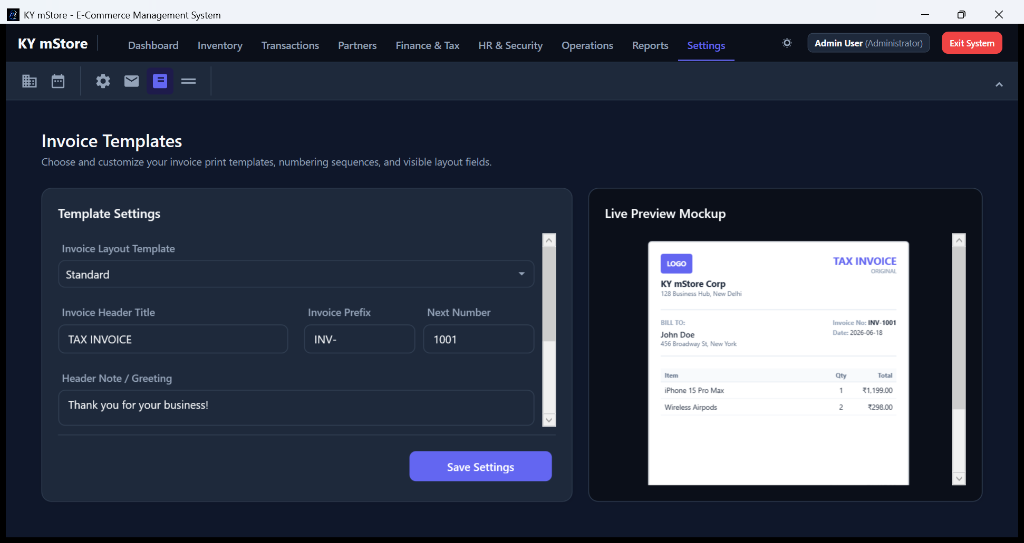Click the invoice preview mockup thumbnail
1024x543 pixels.
778,363
